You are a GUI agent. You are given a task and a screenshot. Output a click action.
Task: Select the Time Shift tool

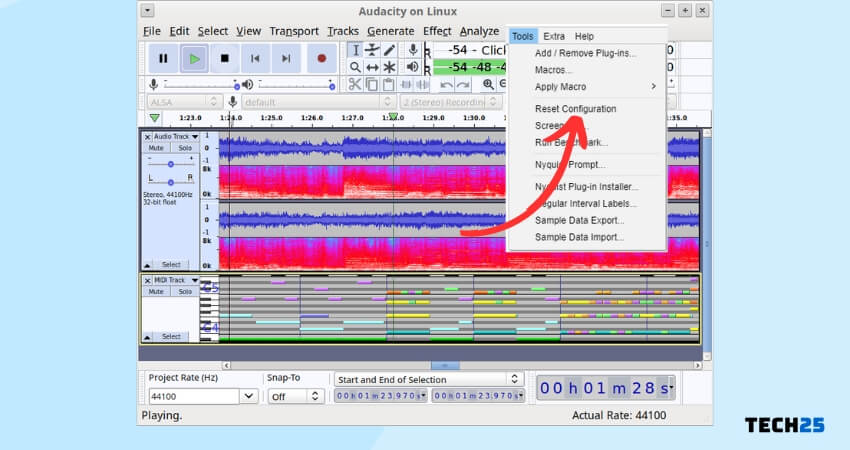click(x=372, y=67)
